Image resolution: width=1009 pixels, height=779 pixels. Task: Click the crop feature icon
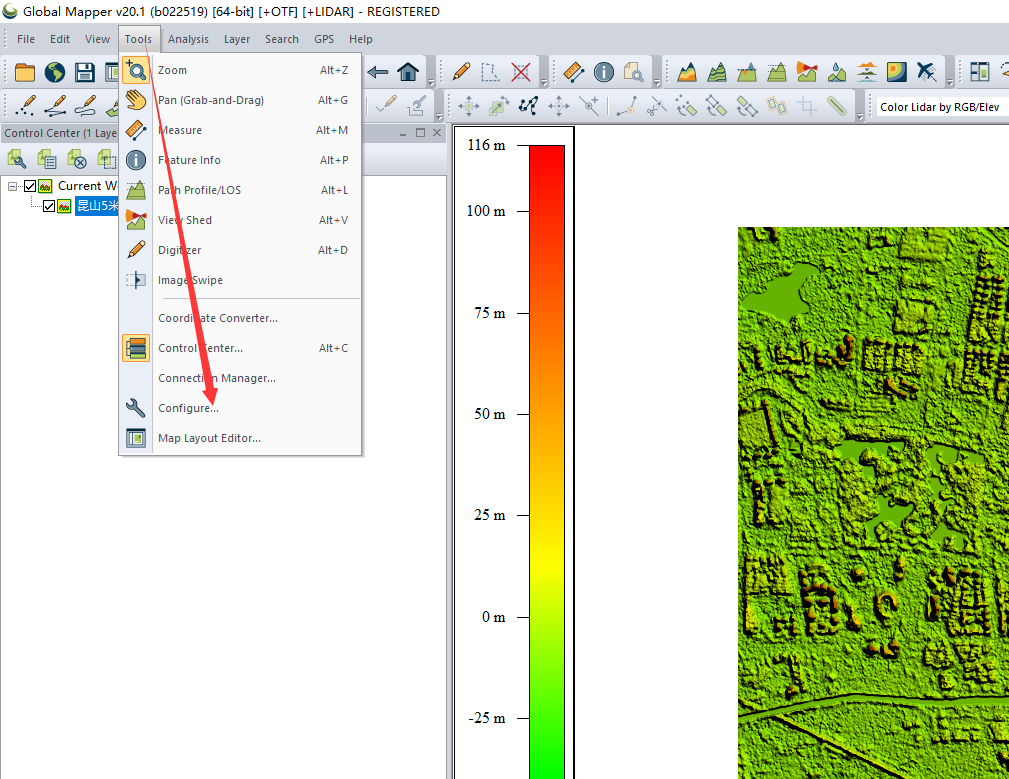pyautogui.click(x=807, y=106)
